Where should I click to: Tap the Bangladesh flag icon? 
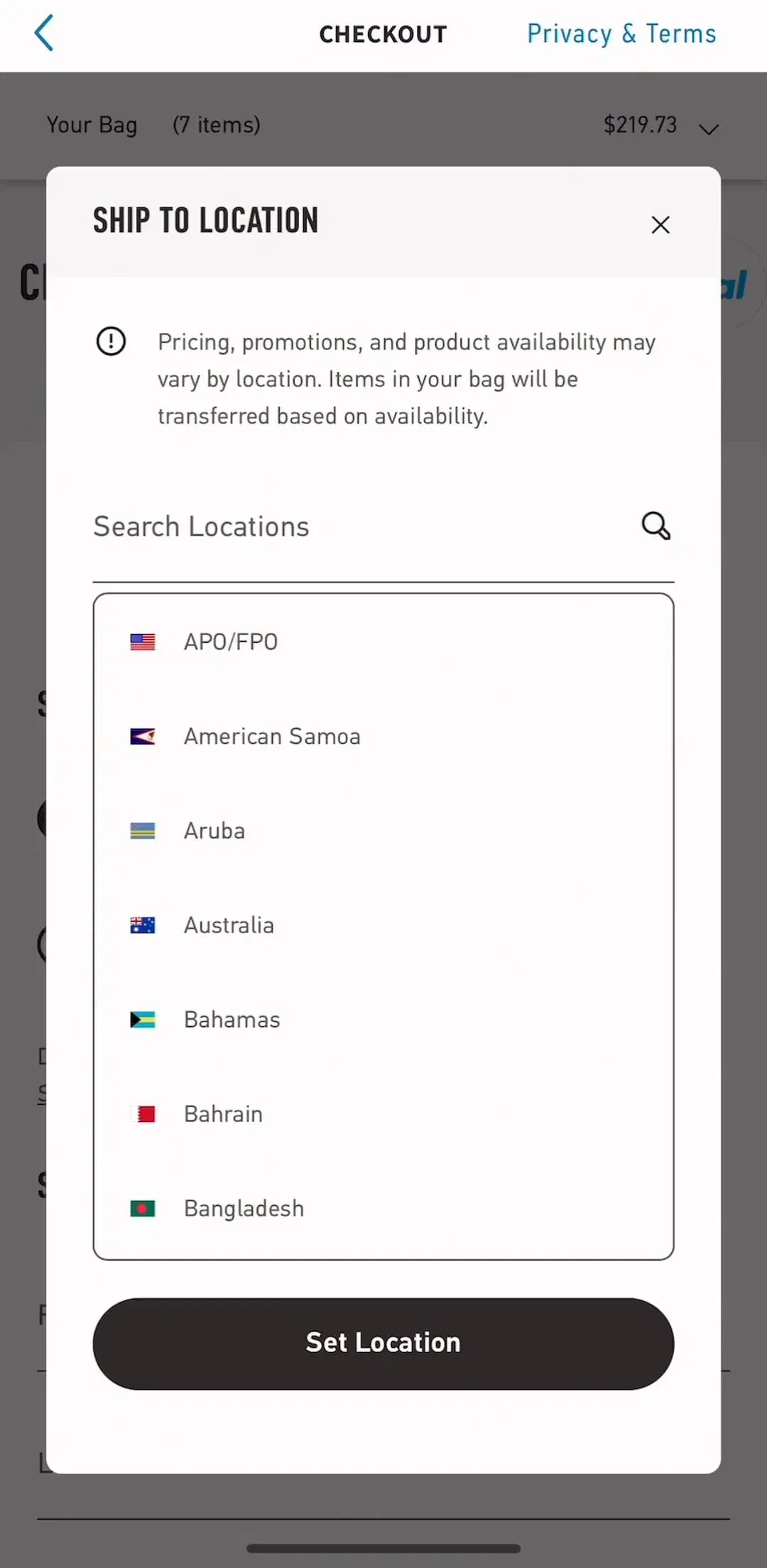pos(143,1209)
